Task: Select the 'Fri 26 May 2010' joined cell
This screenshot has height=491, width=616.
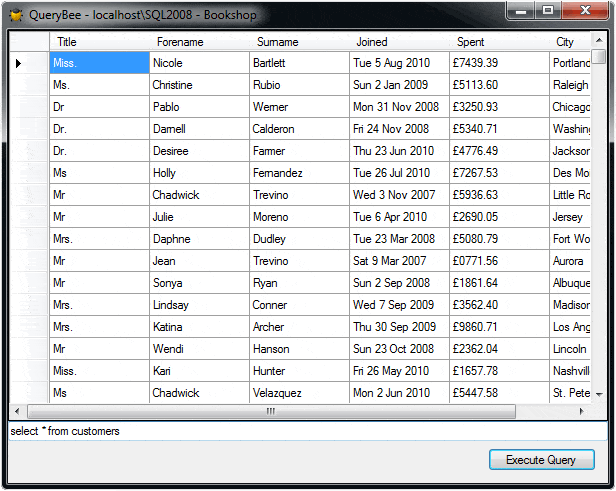Action: 398,371
